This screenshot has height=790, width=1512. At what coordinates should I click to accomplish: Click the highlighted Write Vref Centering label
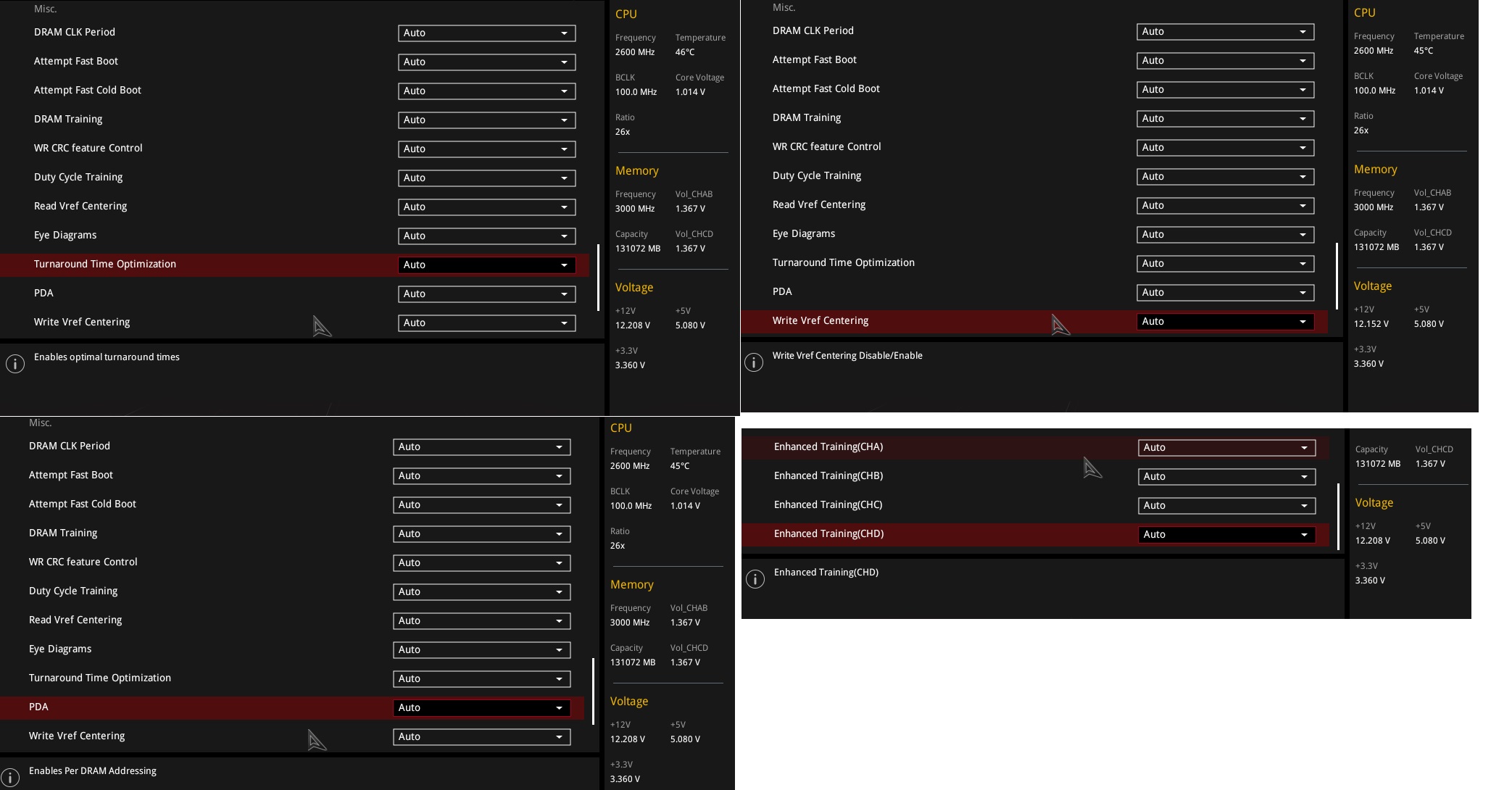pos(820,321)
